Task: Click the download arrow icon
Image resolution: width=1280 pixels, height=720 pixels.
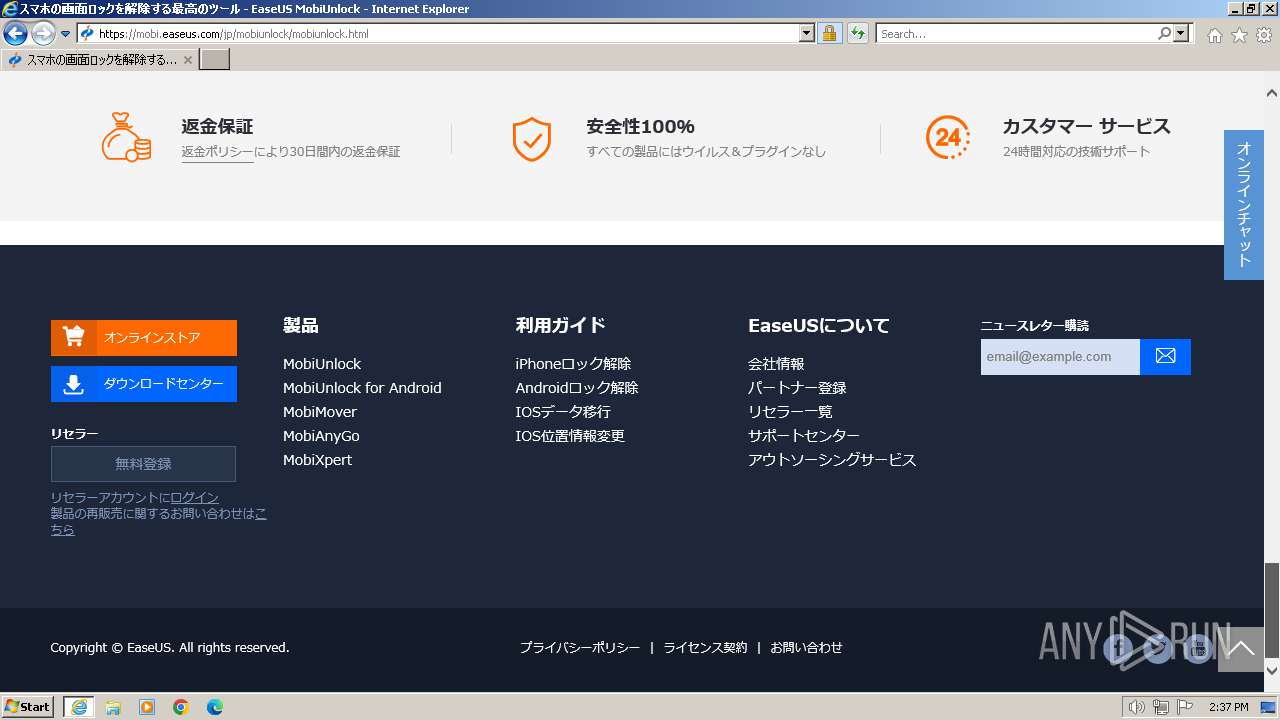Action: (x=74, y=384)
